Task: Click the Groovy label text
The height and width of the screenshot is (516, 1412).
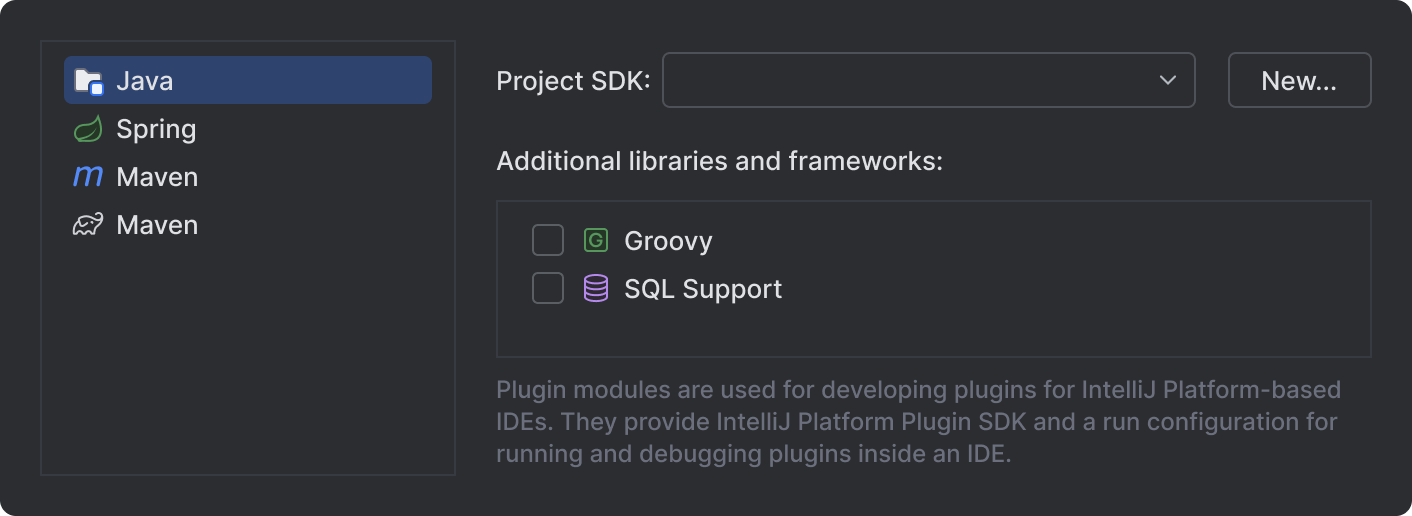Action: [x=668, y=241]
